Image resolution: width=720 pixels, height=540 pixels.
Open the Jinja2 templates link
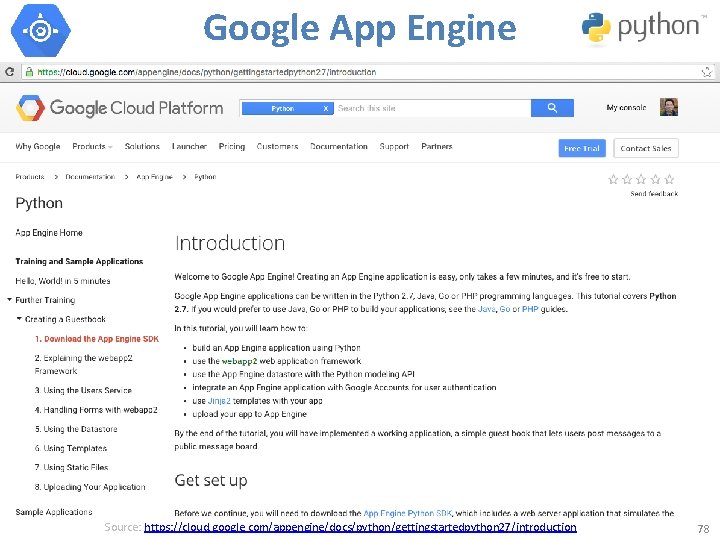point(219,401)
